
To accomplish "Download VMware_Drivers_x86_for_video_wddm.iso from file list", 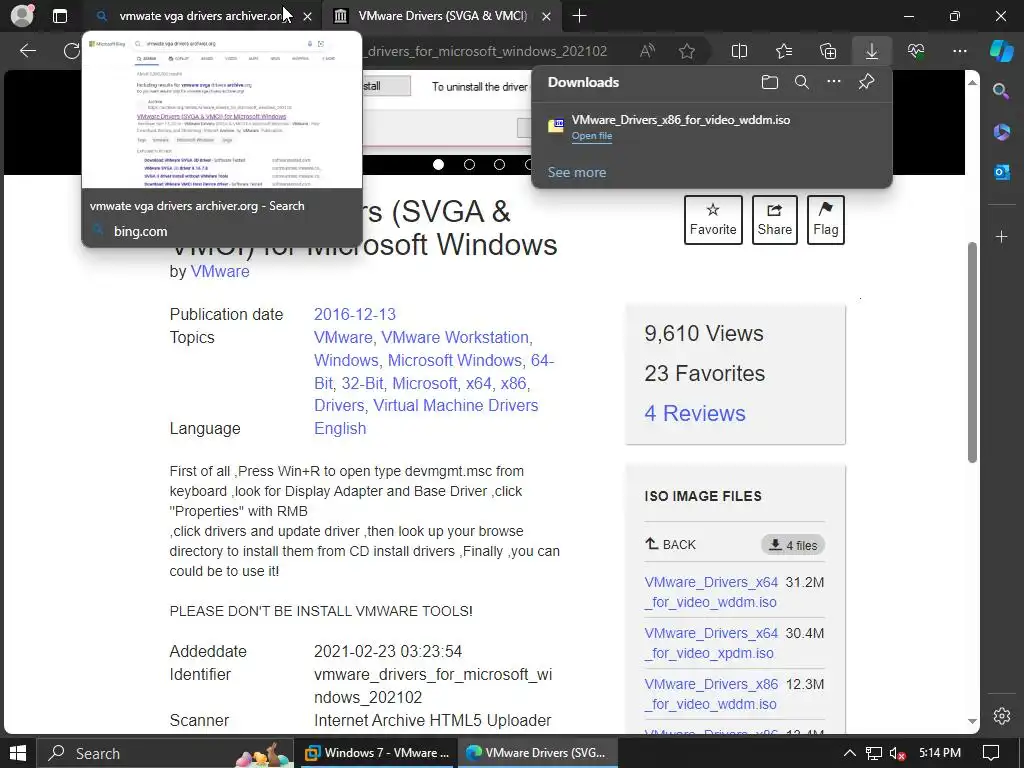I will [711, 694].
